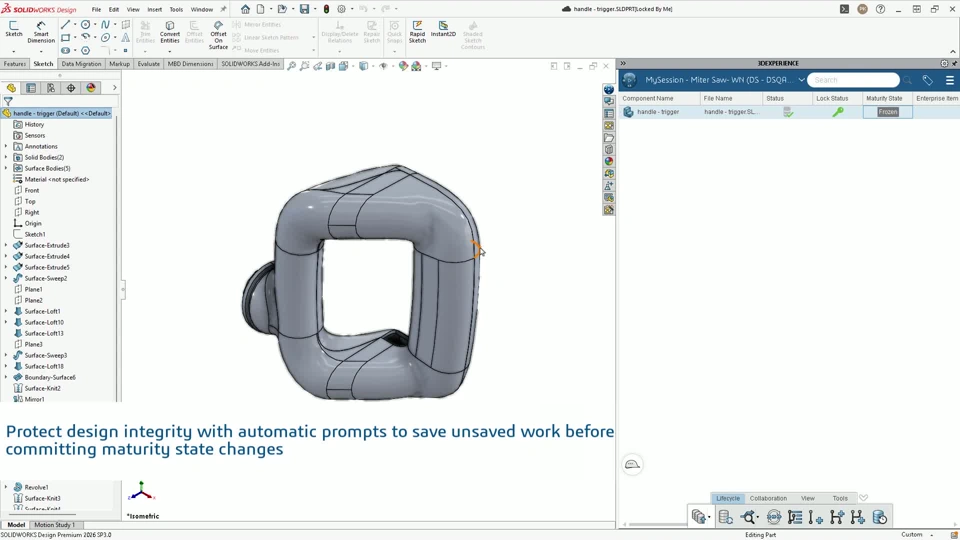
Task: Select the Sketch tool in the ribbon
Action: [13, 29]
